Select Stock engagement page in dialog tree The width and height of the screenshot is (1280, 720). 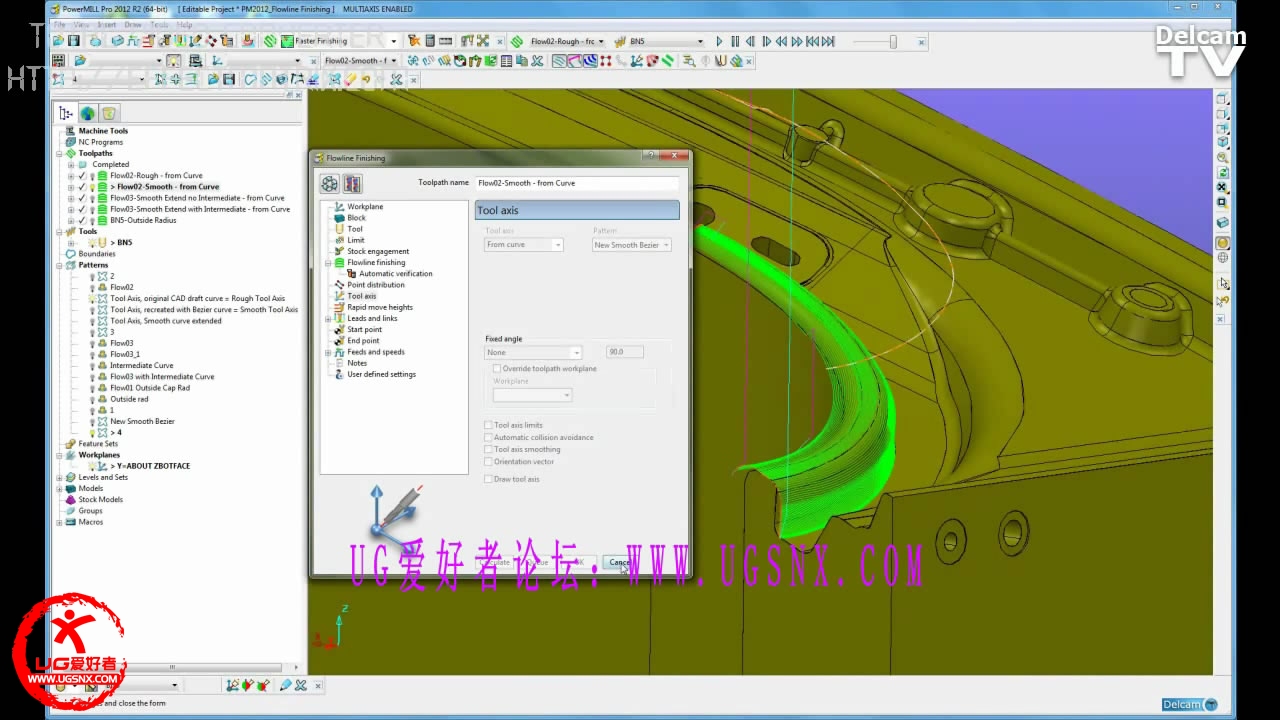tap(378, 252)
